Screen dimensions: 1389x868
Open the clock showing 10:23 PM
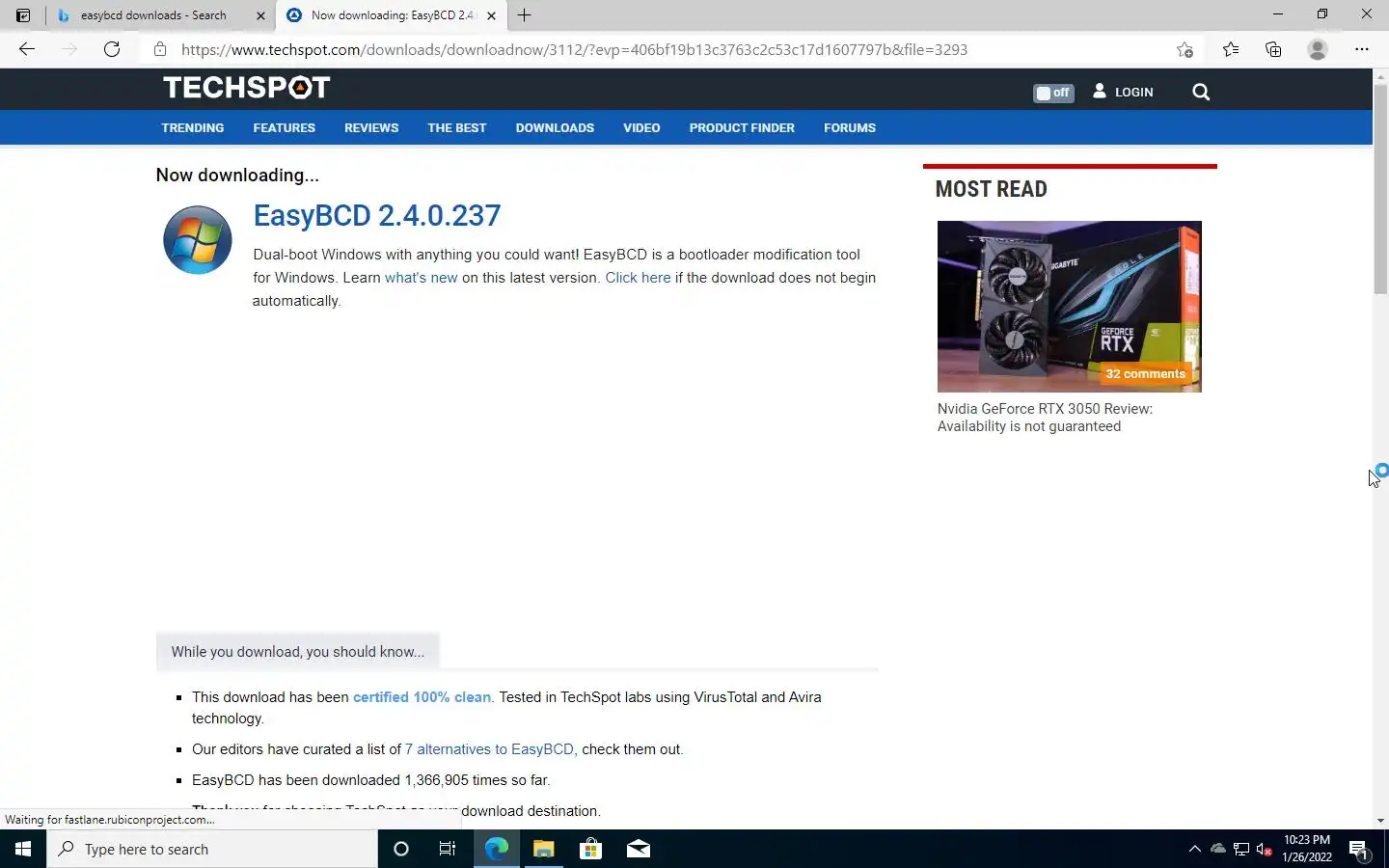pos(1307,849)
